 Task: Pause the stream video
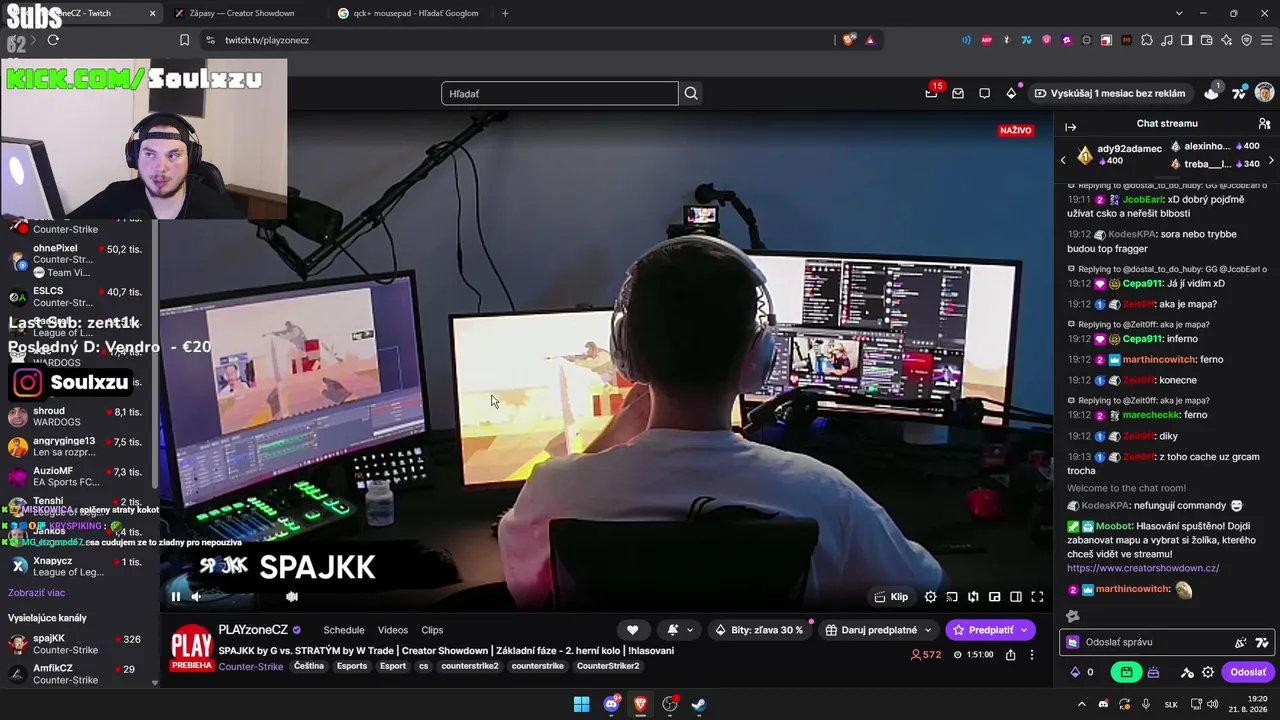point(176,597)
